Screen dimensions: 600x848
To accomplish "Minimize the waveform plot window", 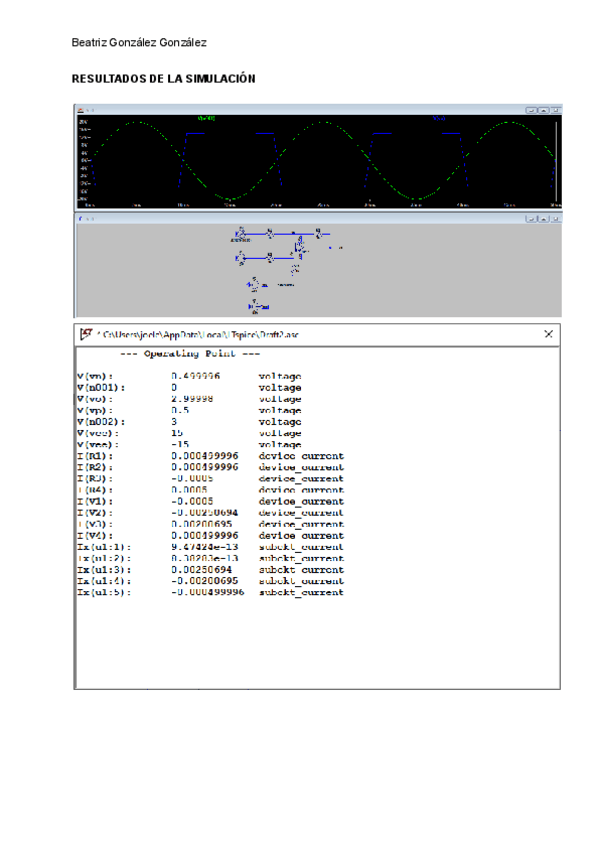I will (x=531, y=109).
